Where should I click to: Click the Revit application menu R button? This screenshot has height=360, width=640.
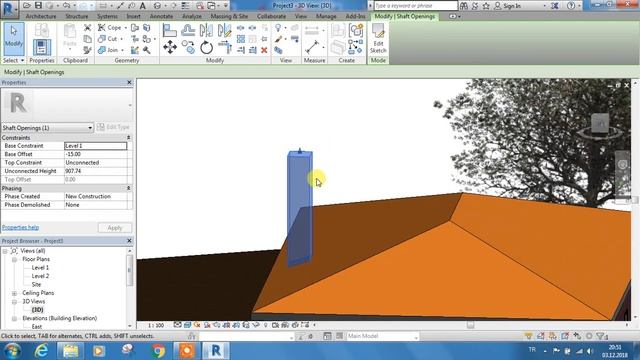pos(9,9)
